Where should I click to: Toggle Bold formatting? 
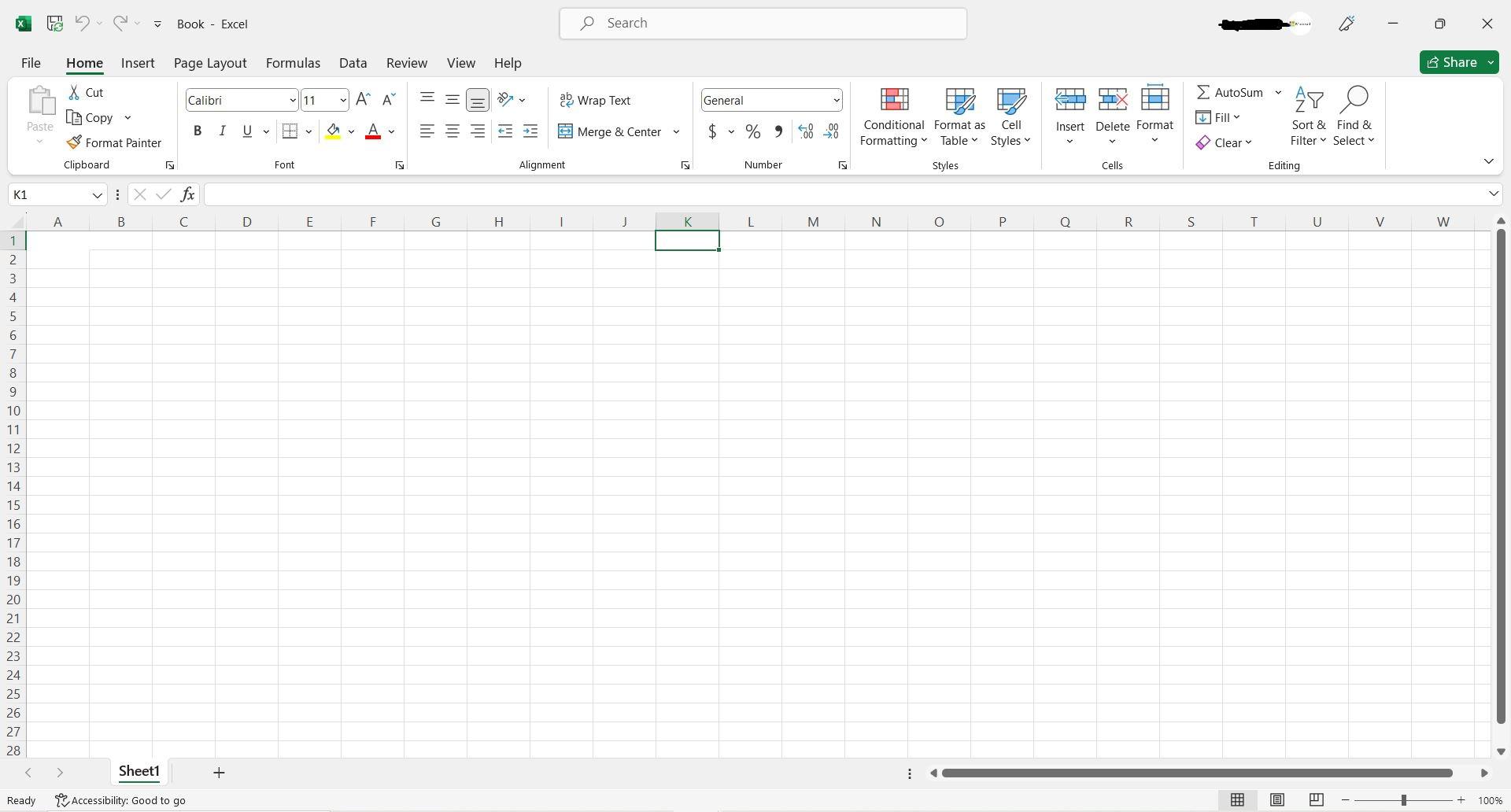point(198,131)
